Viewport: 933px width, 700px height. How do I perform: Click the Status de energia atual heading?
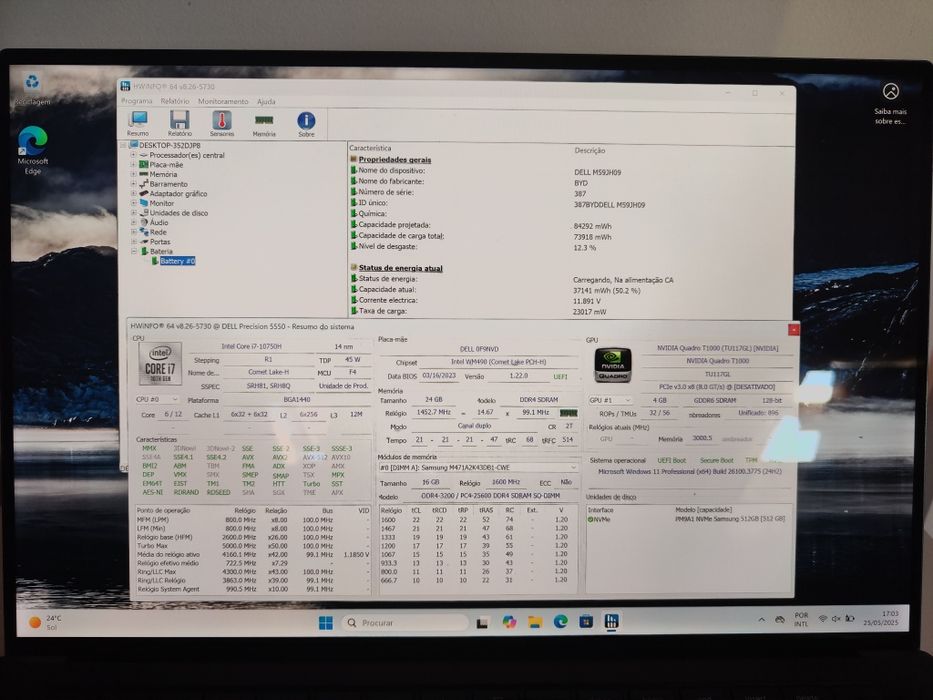pyautogui.click(x=400, y=268)
